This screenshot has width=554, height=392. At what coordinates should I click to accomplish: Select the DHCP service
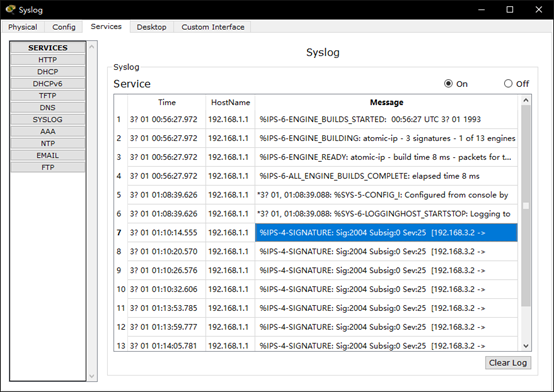48,72
